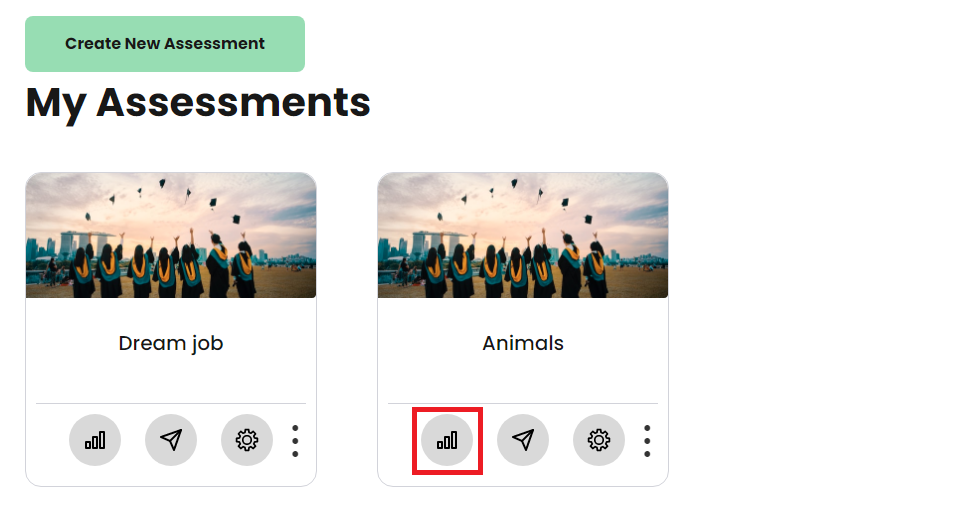Click blank area below Dream job title

(x=171, y=378)
